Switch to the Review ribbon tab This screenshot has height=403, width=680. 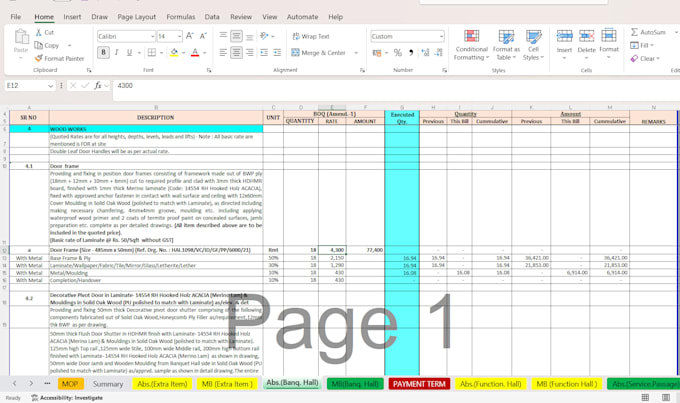click(x=241, y=17)
